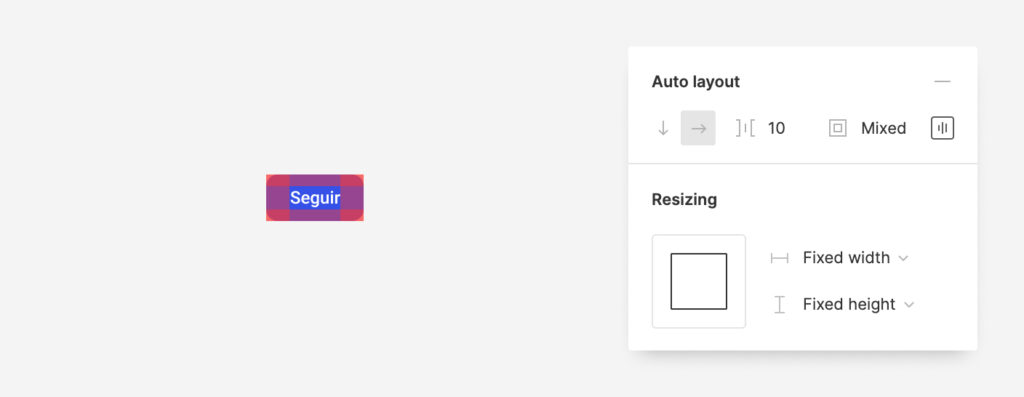The height and width of the screenshot is (397, 1024).
Task: Click the padding field showing Mixed
Action: [x=884, y=129]
